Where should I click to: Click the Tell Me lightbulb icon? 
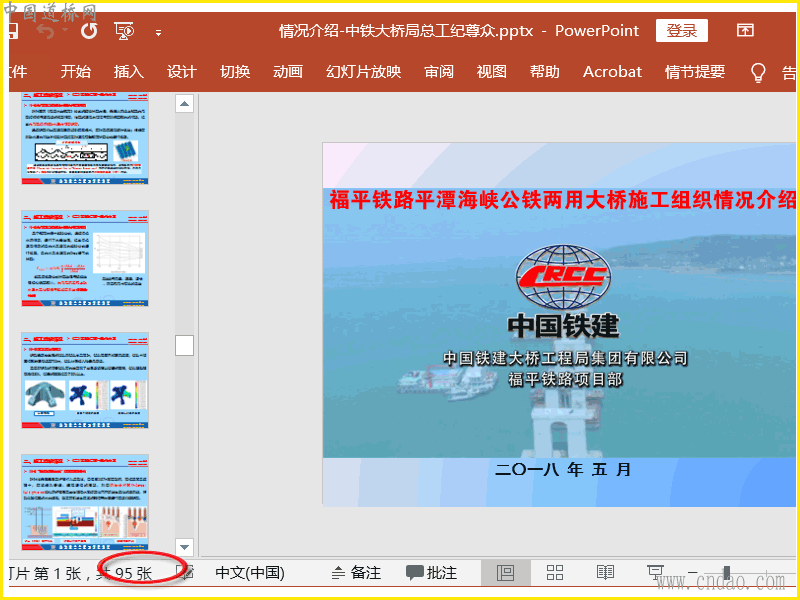click(758, 72)
